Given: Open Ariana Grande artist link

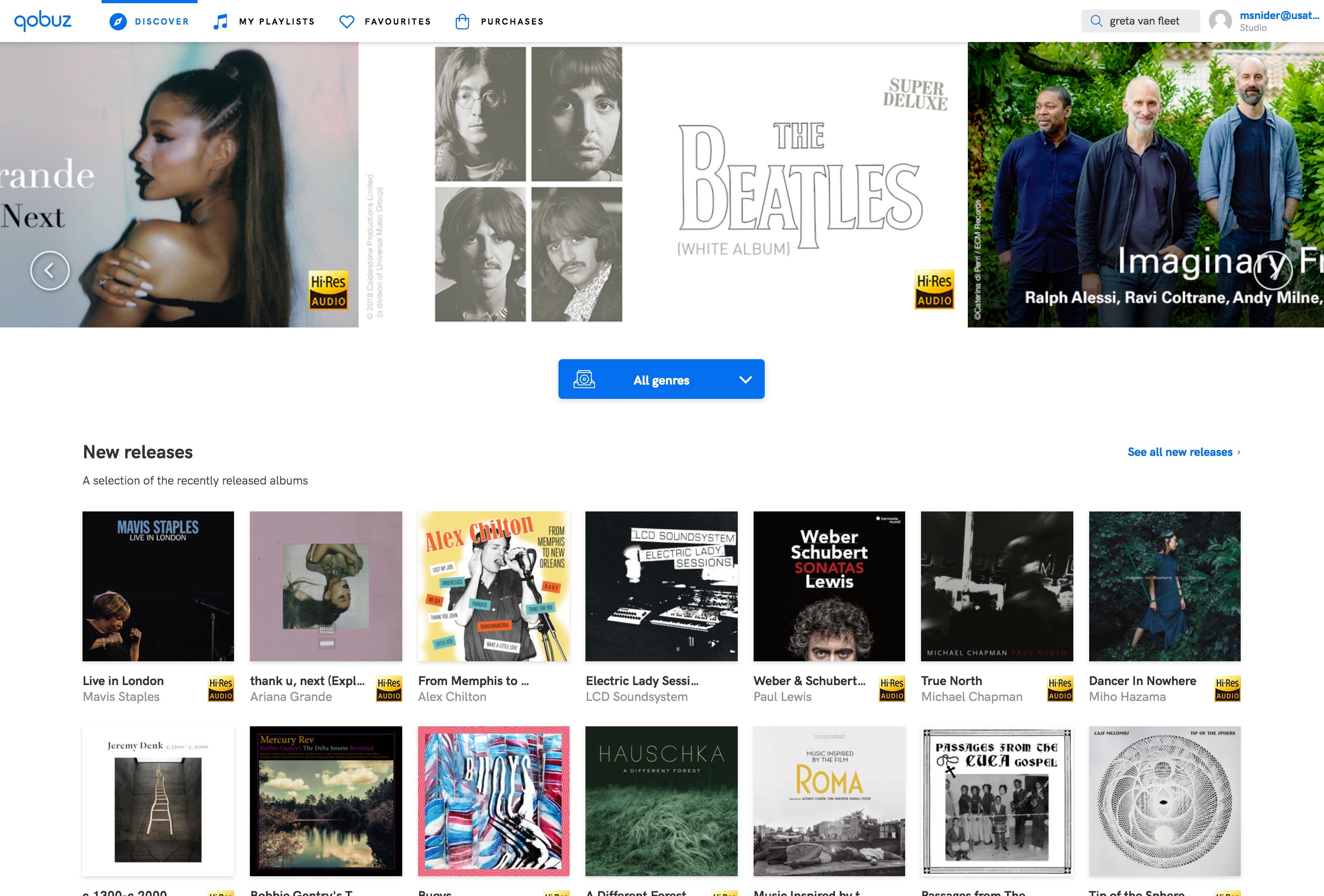Looking at the screenshot, I should (291, 697).
